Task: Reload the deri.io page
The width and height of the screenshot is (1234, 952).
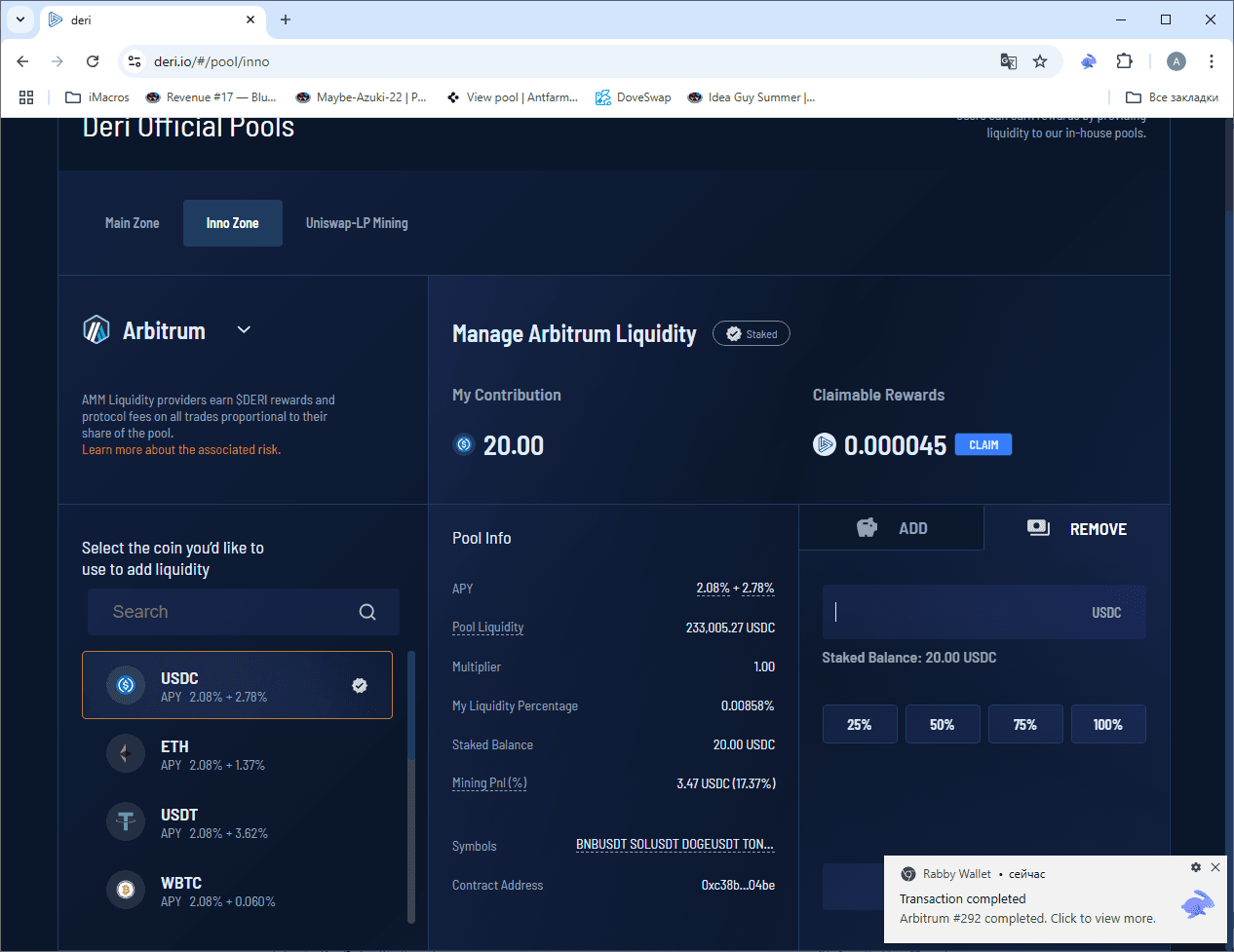Action: 93,61
